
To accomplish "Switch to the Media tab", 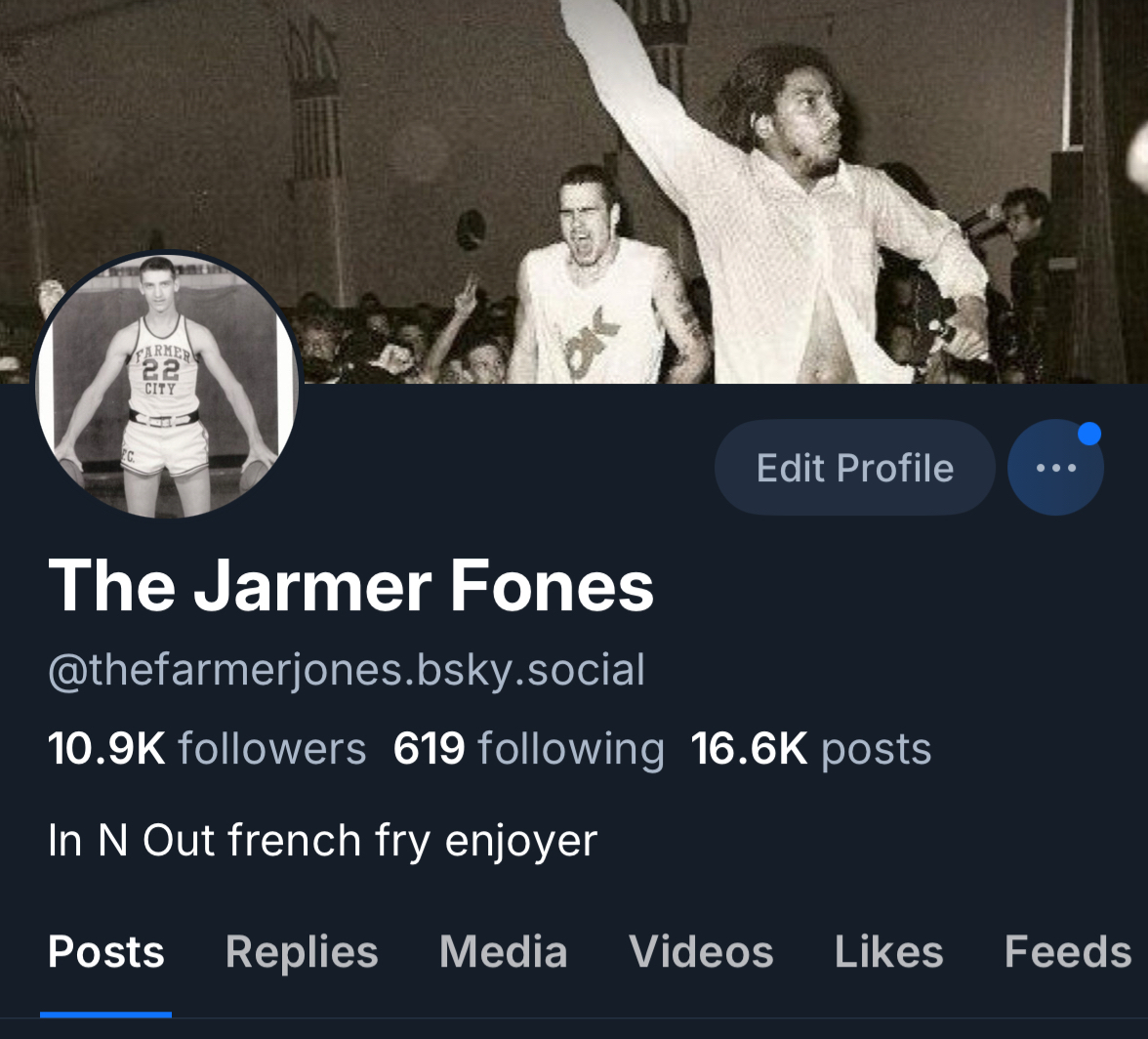I will click(503, 951).
